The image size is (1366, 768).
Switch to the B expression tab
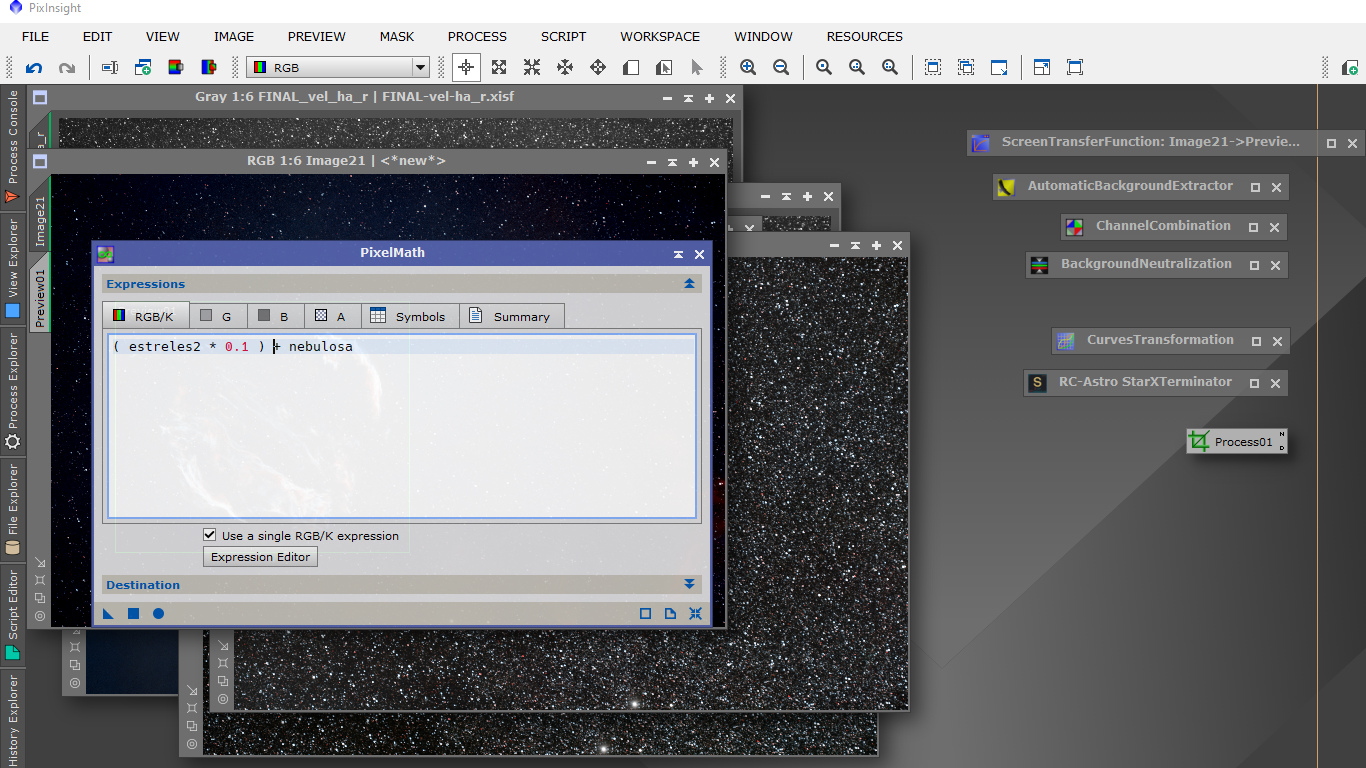coord(275,316)
